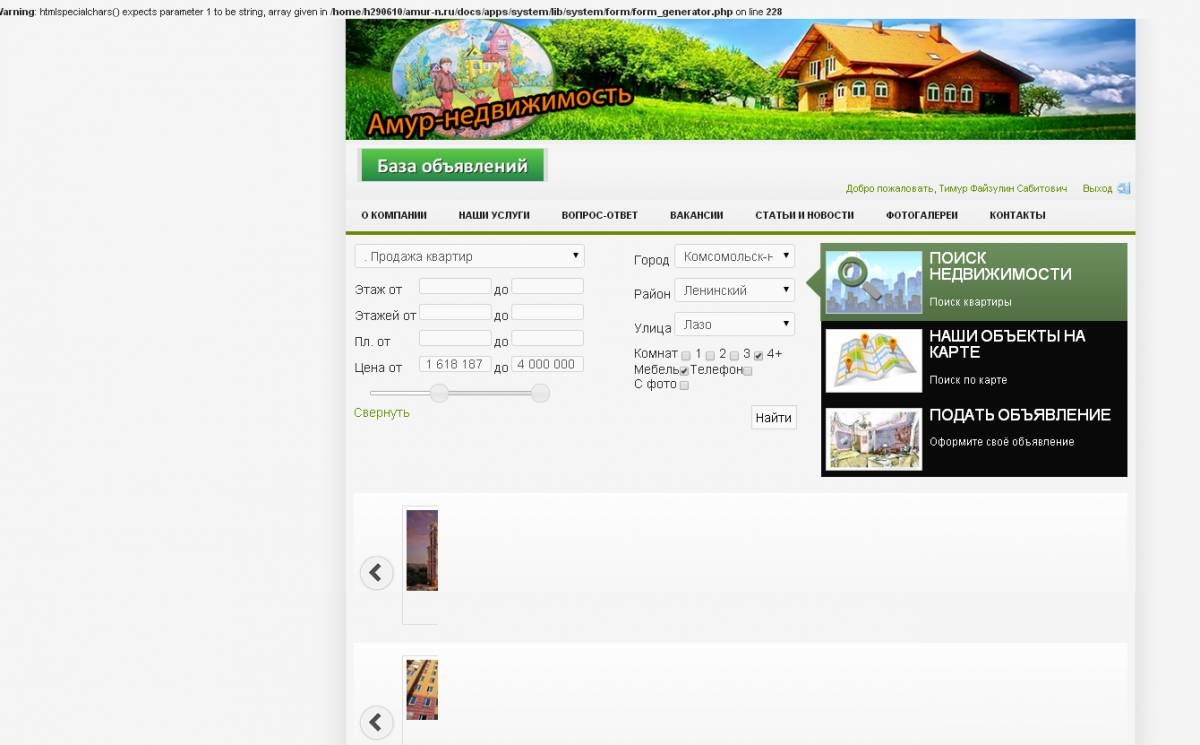Open the Наши услуги menu item
1200x745 pixels.
(x=494, y=215)
